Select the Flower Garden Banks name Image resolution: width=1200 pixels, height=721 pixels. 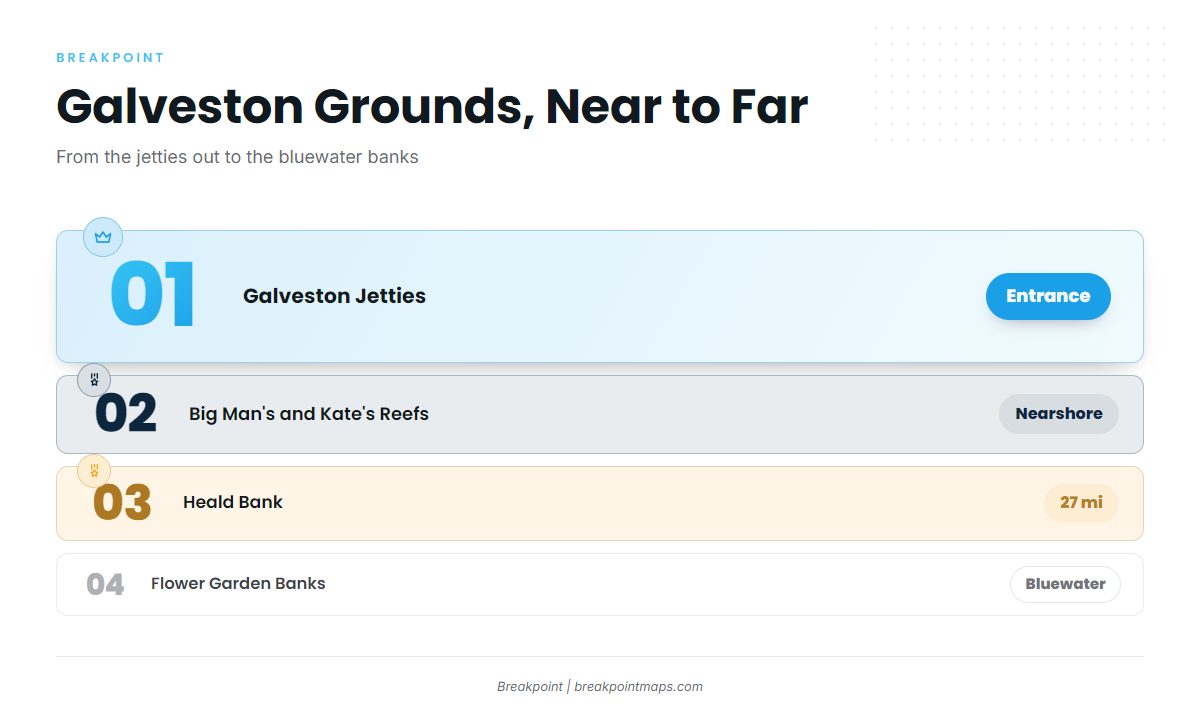238,584
